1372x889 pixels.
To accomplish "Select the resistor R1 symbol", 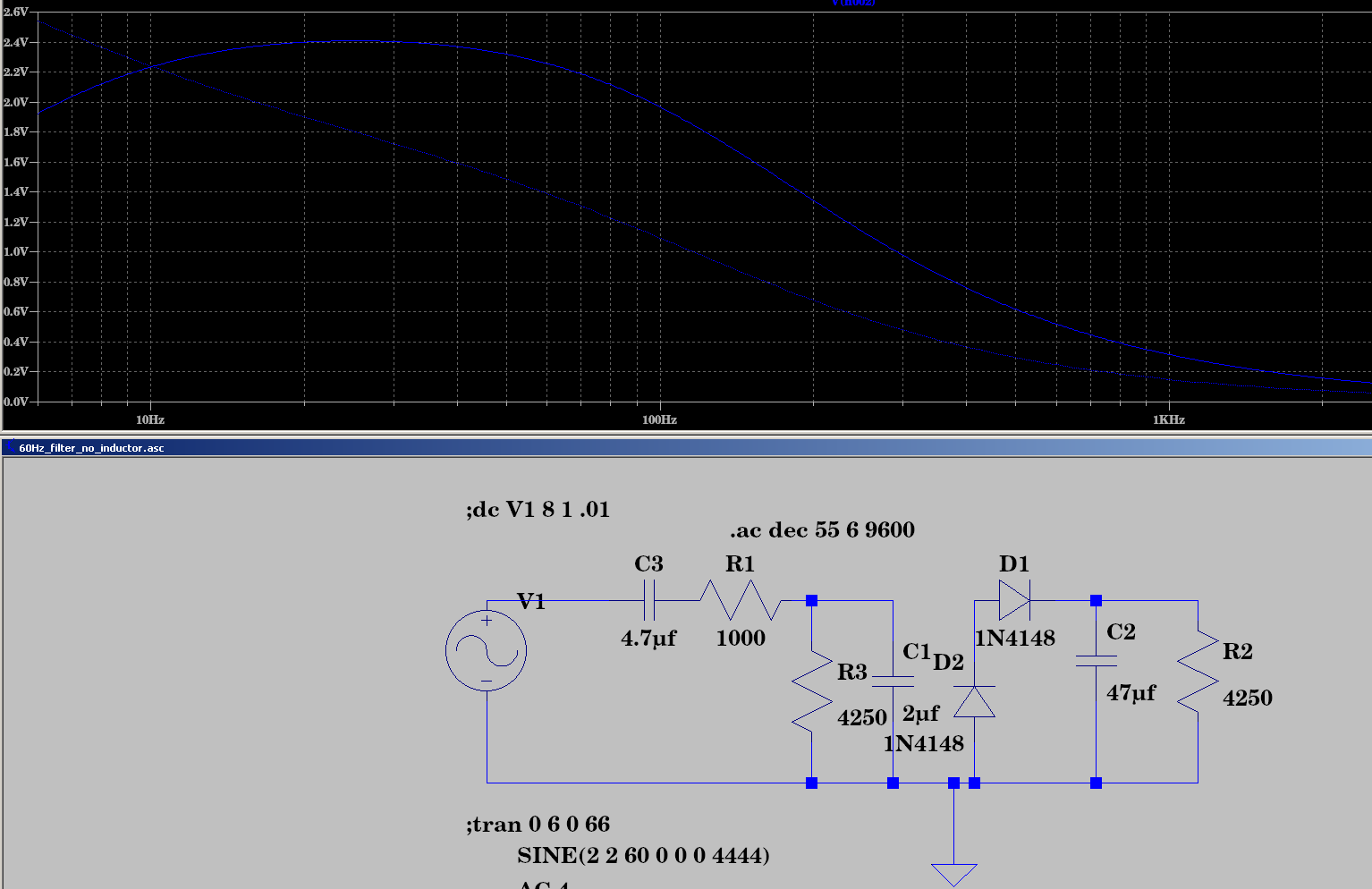I will coord(741,601).
